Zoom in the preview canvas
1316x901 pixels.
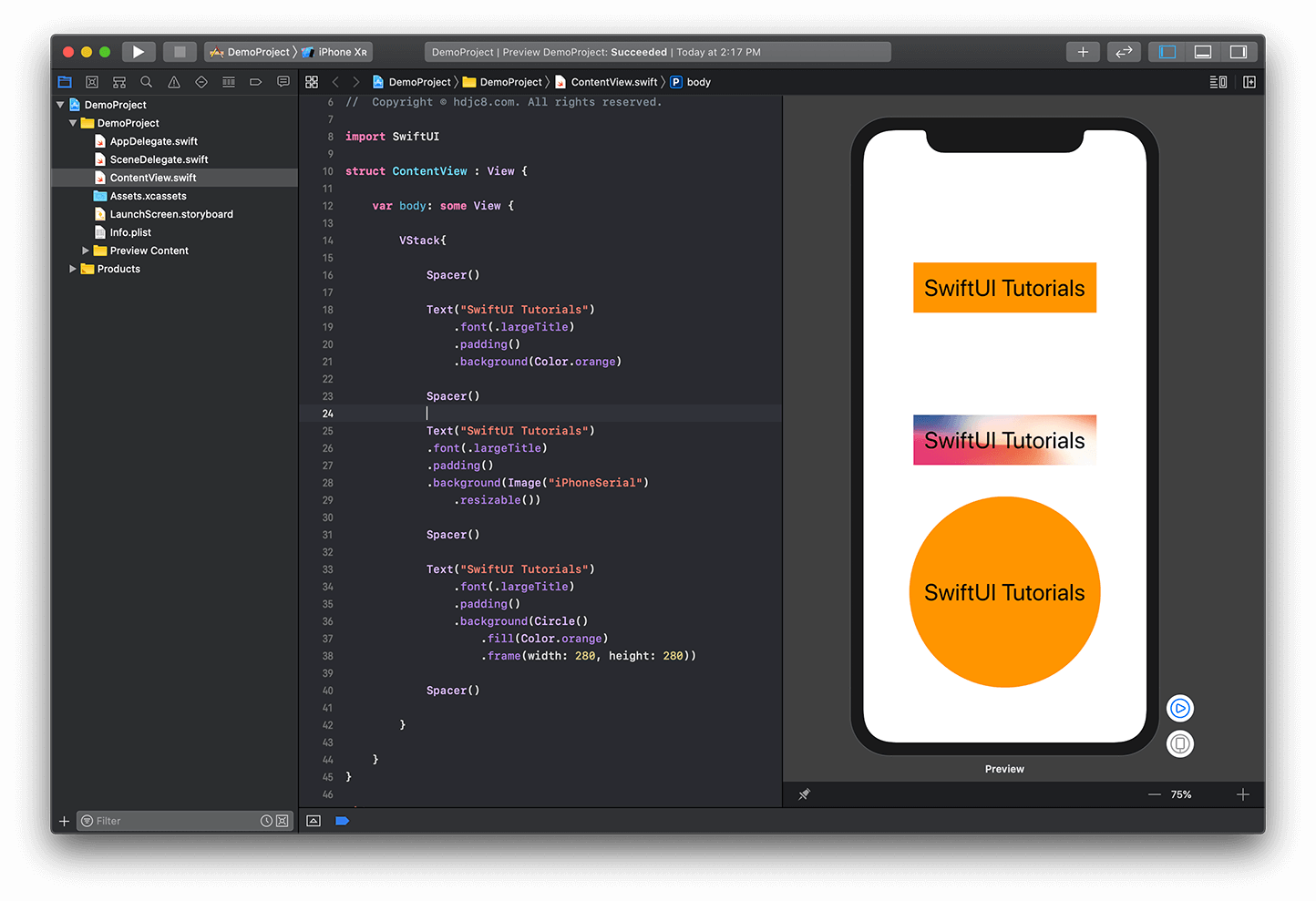click(x=1242, y=794)
